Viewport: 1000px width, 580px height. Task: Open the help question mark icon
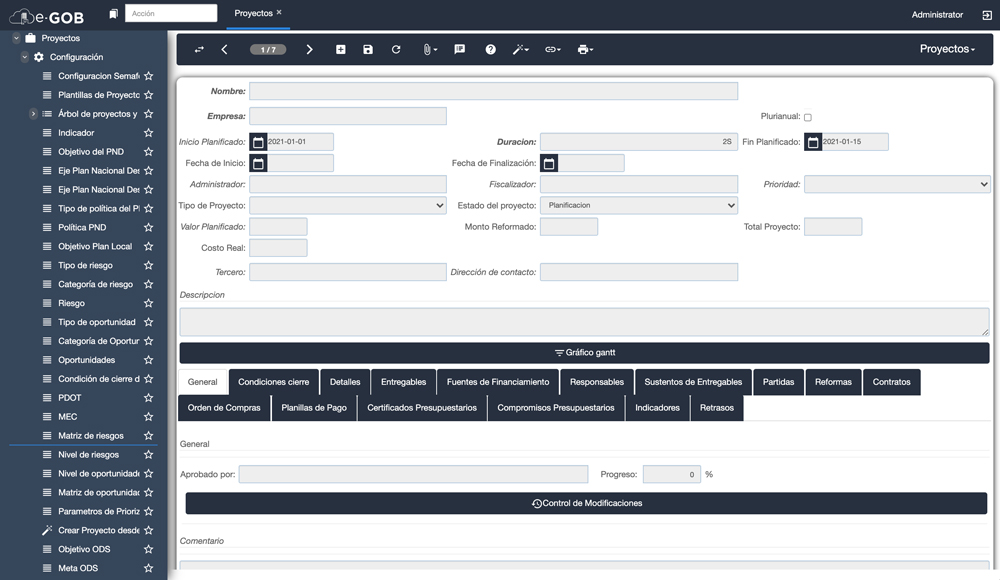pyautogui.click(x=490, y=49)
